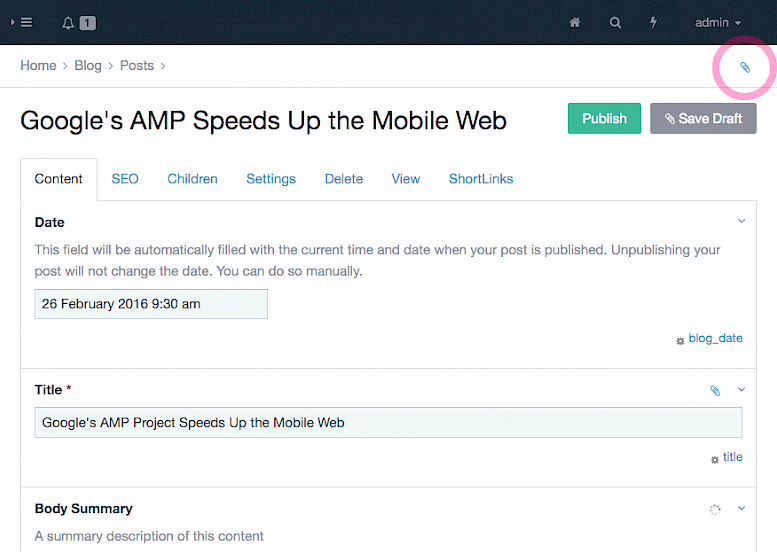Focus the Date input field
Image resolution: width=777 pixels, height=554 pixels.
pyautogui.click(x=151, y=304)
